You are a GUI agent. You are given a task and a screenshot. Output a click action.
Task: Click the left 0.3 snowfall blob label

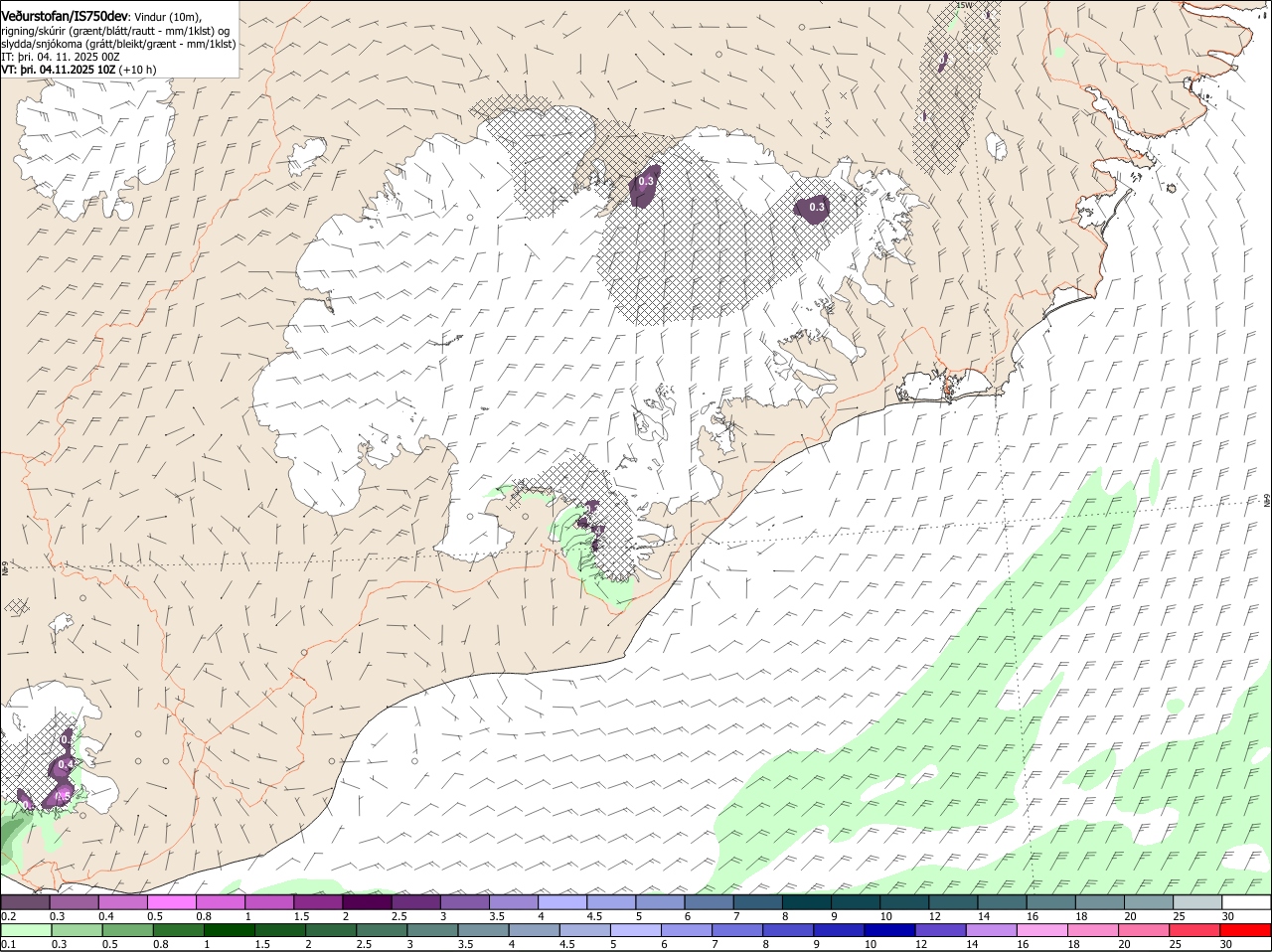[x=646, y=181]
